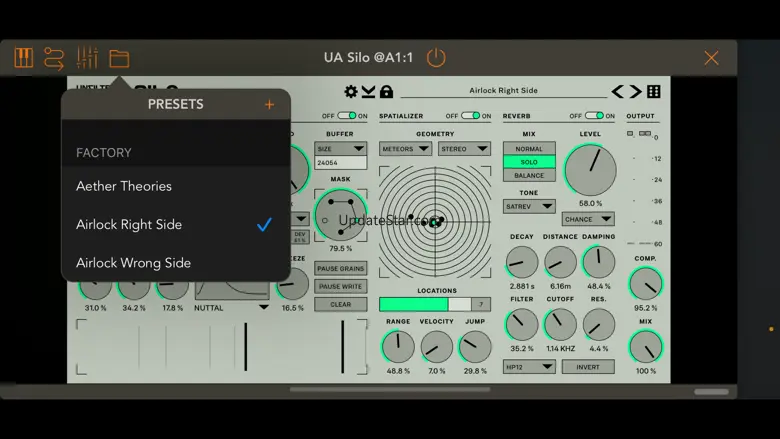Click the window shape curve display

pos(232,290)
